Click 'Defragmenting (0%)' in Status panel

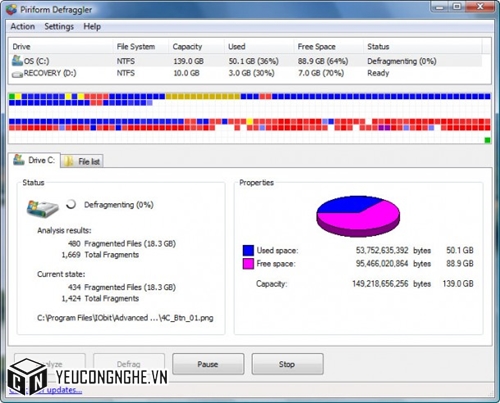coord(119,205)
